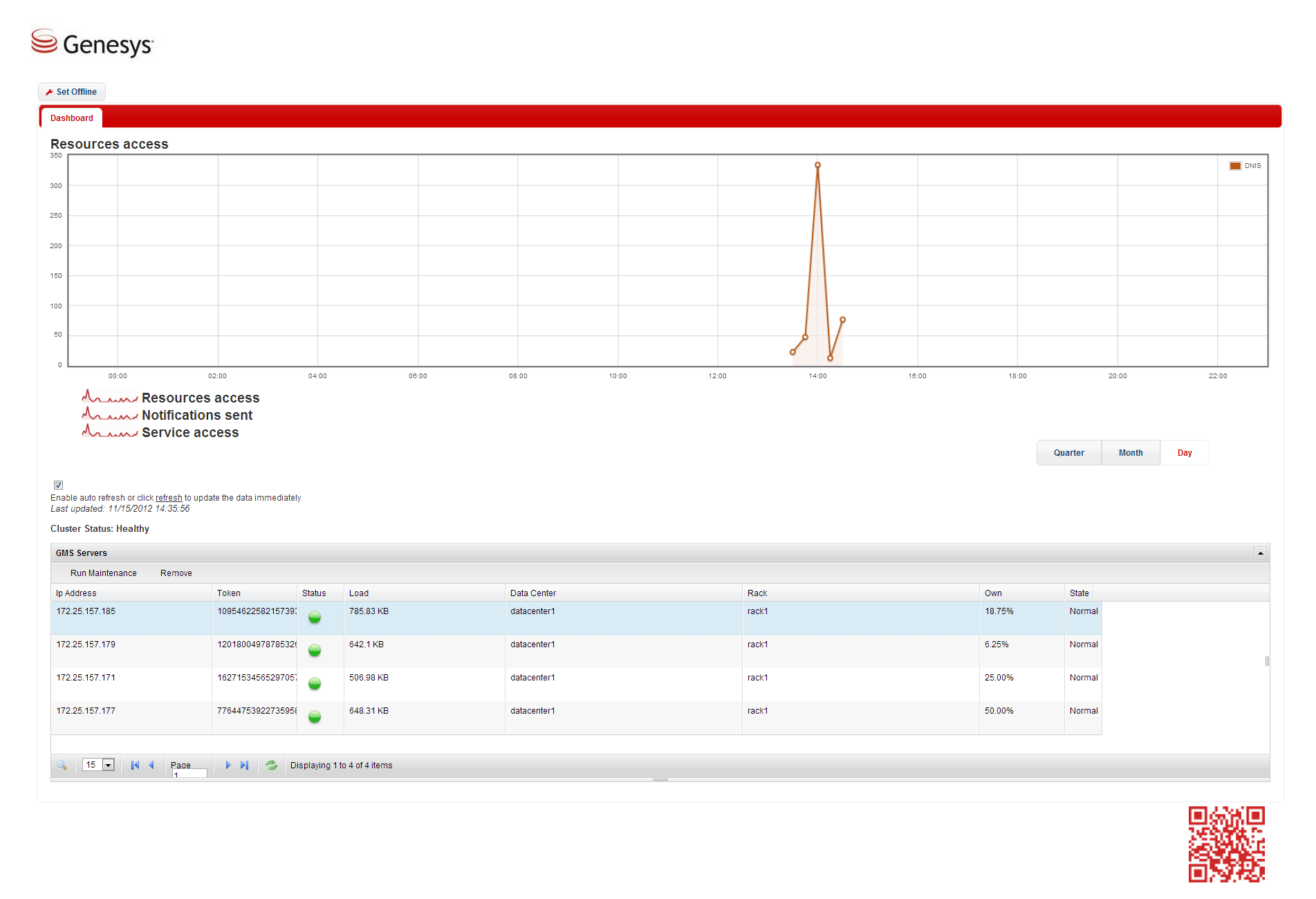The image size is (1316, 899).
Task: Go to the next page arrow
Action: click(x=228, y=765)
